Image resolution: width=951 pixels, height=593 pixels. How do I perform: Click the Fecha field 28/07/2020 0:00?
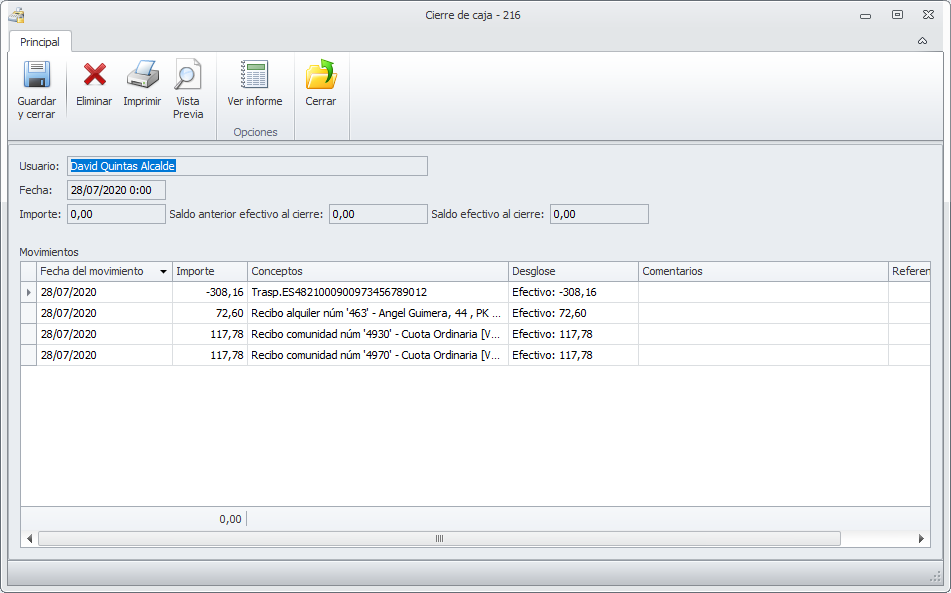click(116, 190)
